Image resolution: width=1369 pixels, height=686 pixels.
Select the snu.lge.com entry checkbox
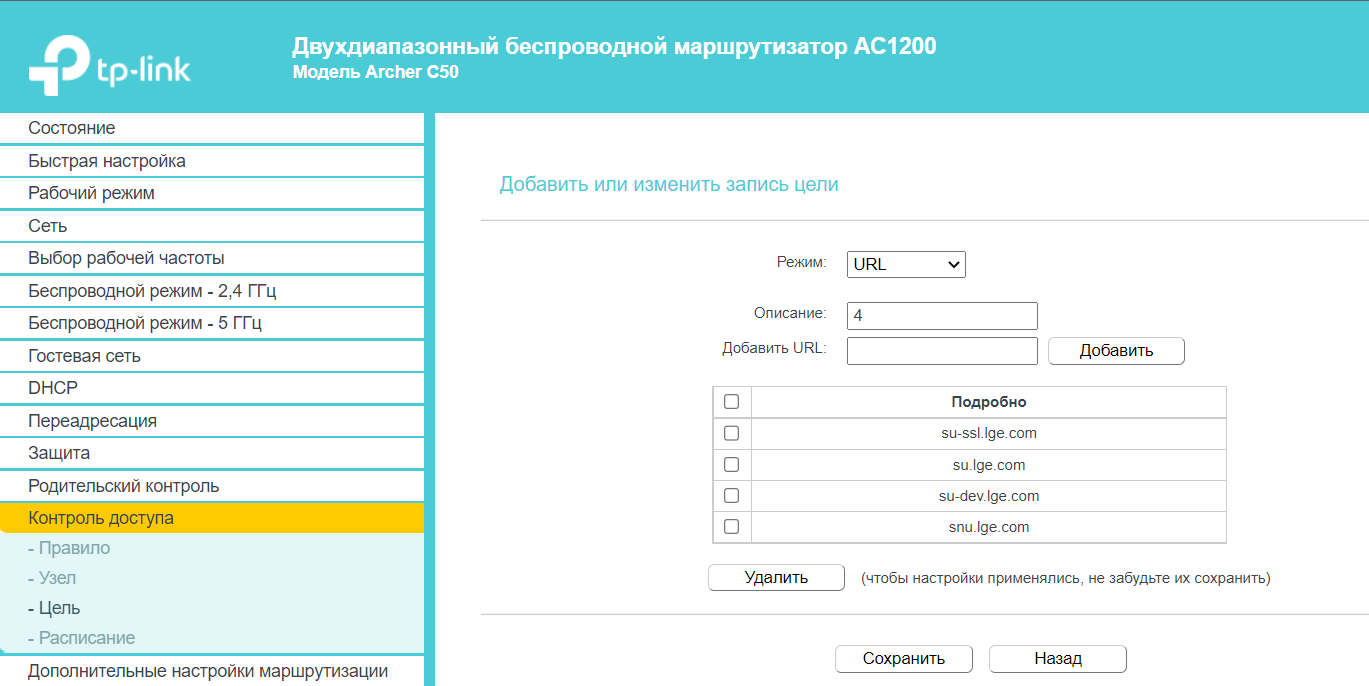pos(731,527)
